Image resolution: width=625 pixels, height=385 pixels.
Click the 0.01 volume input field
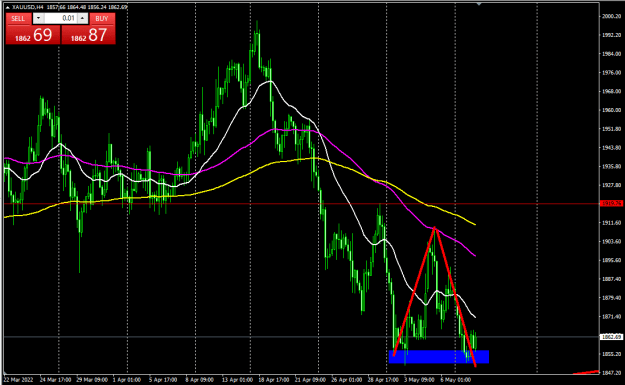[x=61, y=18]
